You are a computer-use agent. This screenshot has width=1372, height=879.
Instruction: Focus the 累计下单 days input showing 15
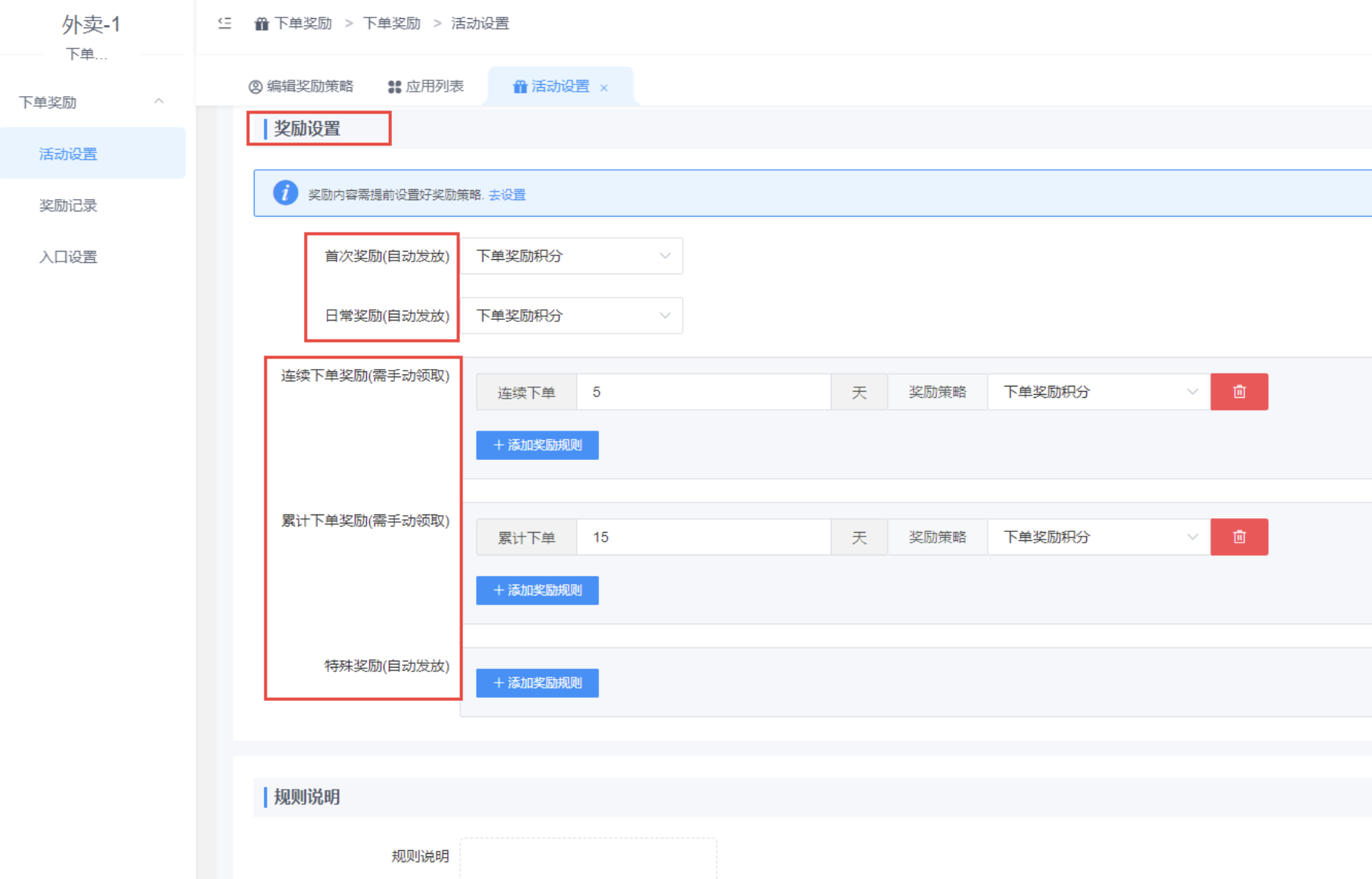pyautogui.click(x=703, y=536)
